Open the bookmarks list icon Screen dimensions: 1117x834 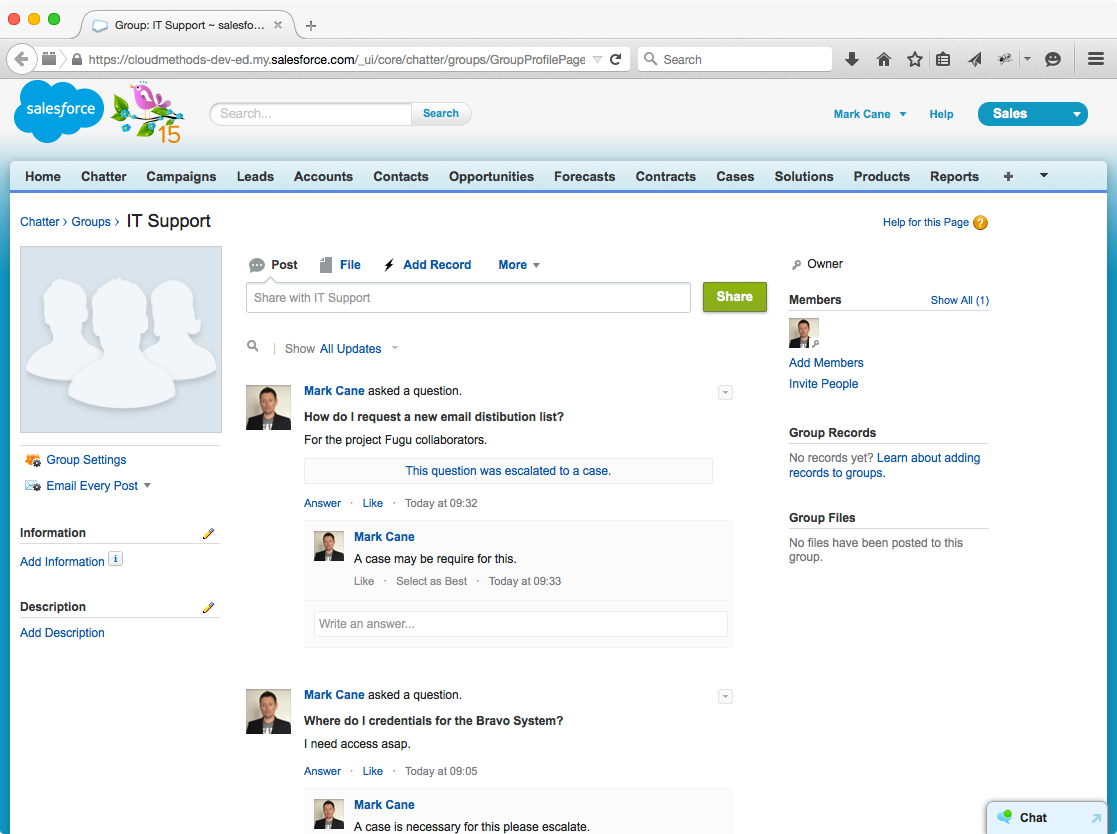(943, 59)
